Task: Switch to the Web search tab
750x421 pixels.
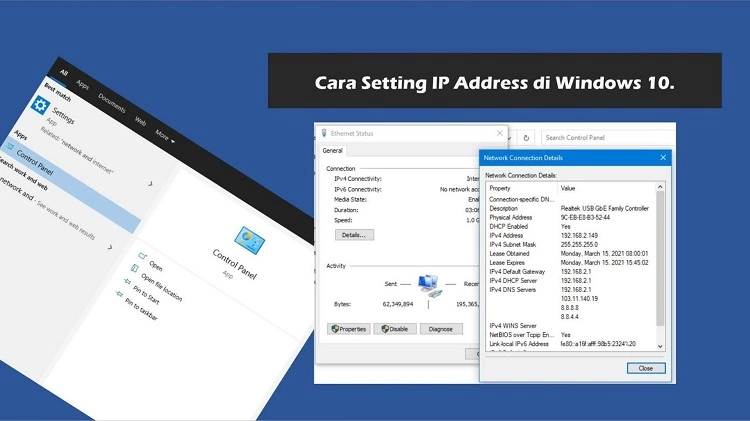Action: [140, 121]
